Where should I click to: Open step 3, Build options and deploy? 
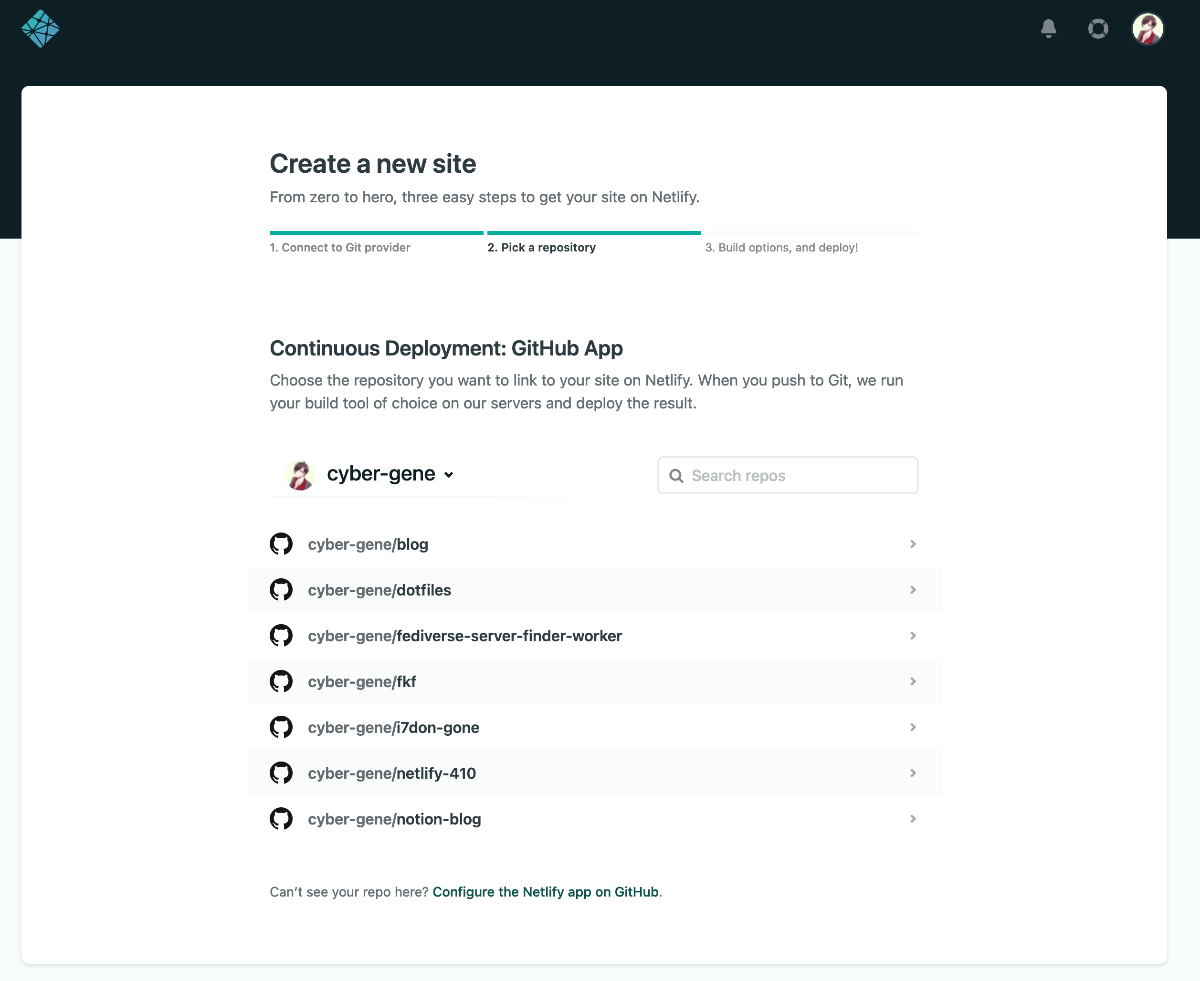(781, 247)
